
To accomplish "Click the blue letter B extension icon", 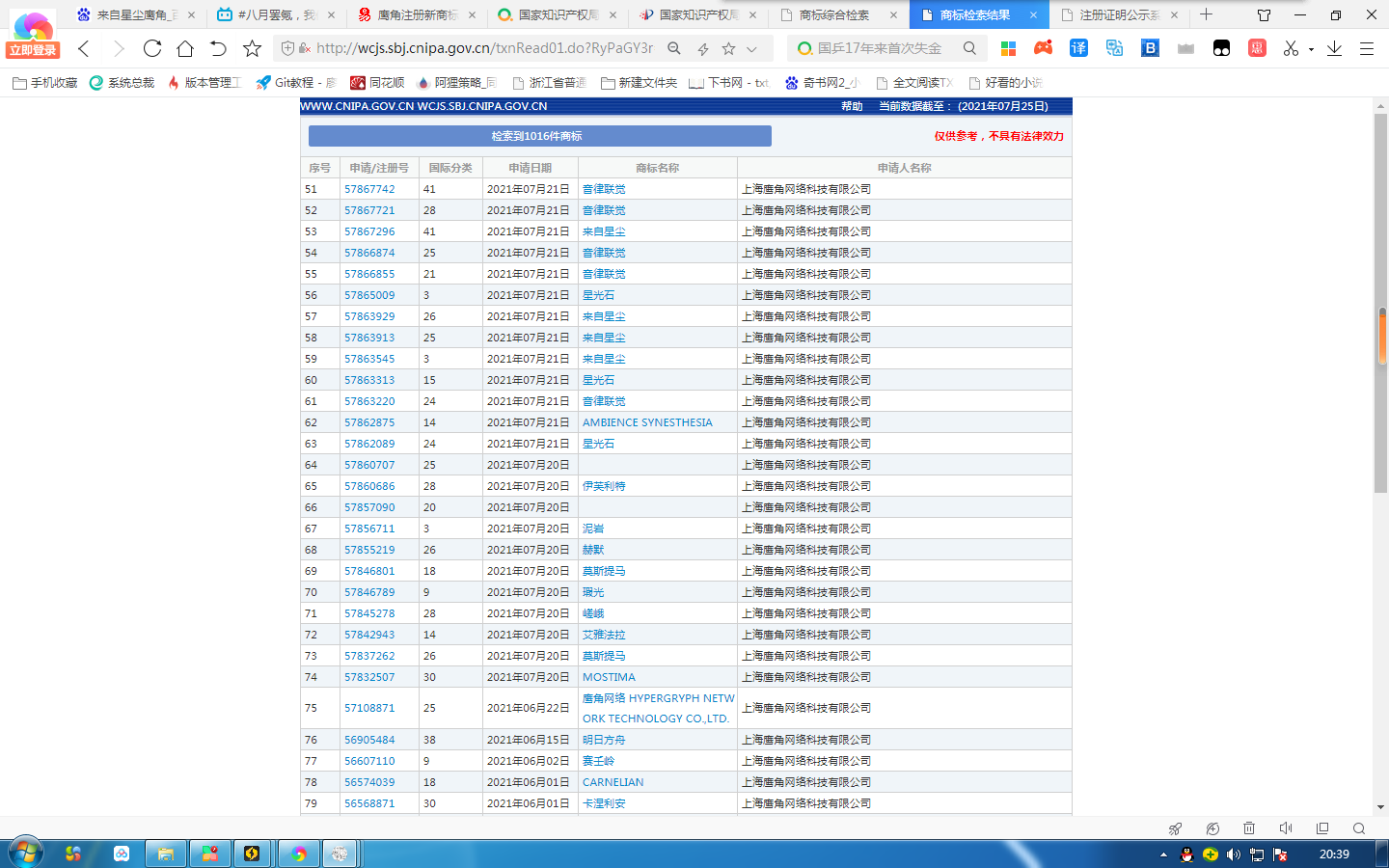I will [x=1150, y=48].
